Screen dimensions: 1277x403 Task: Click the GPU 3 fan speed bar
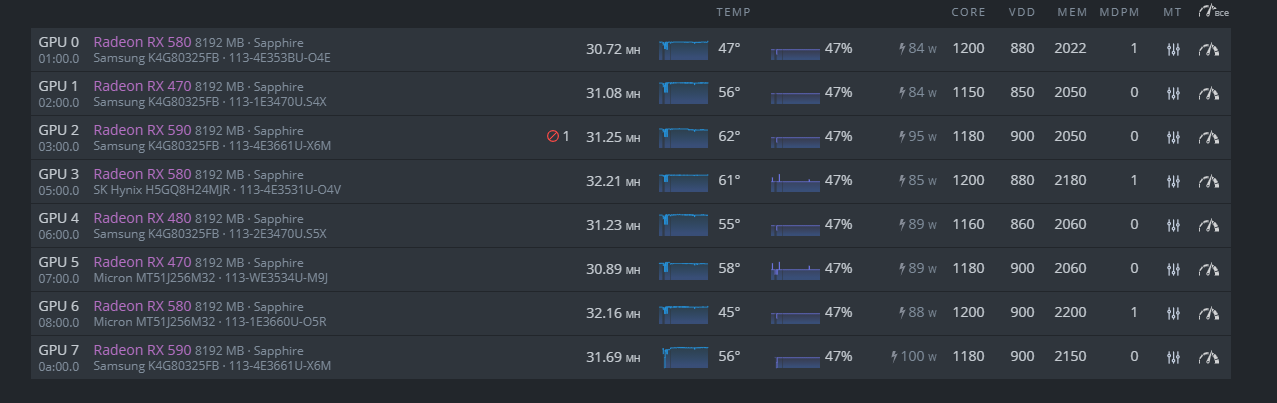pyautogui.click(x=795, y=181)
